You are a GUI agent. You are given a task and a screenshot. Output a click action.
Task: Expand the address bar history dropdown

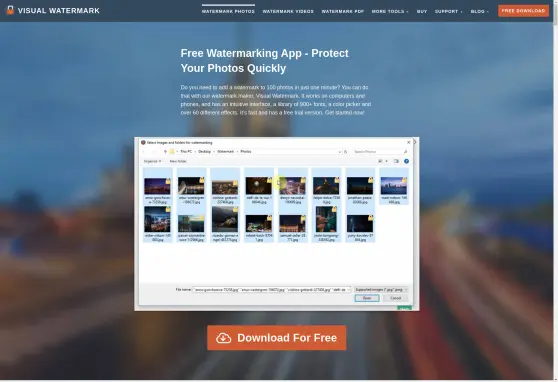[x=339, y=152]
